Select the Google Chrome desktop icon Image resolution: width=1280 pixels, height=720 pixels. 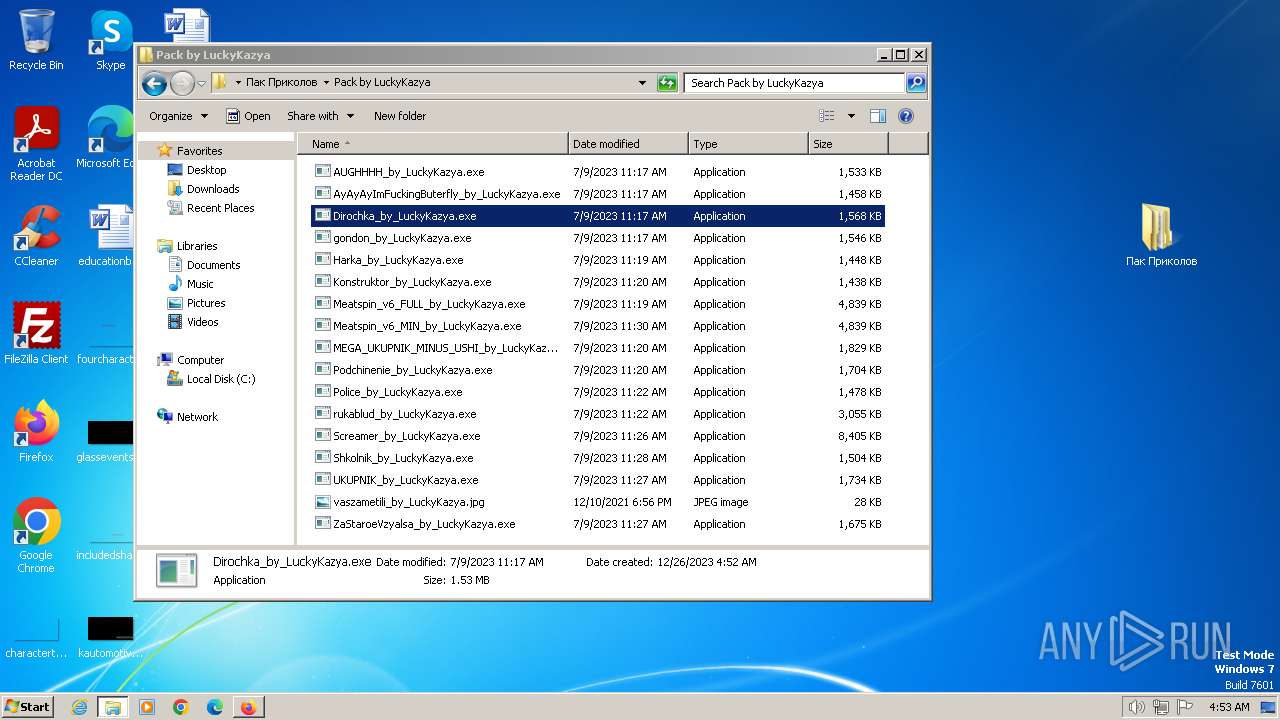[36, 536]
